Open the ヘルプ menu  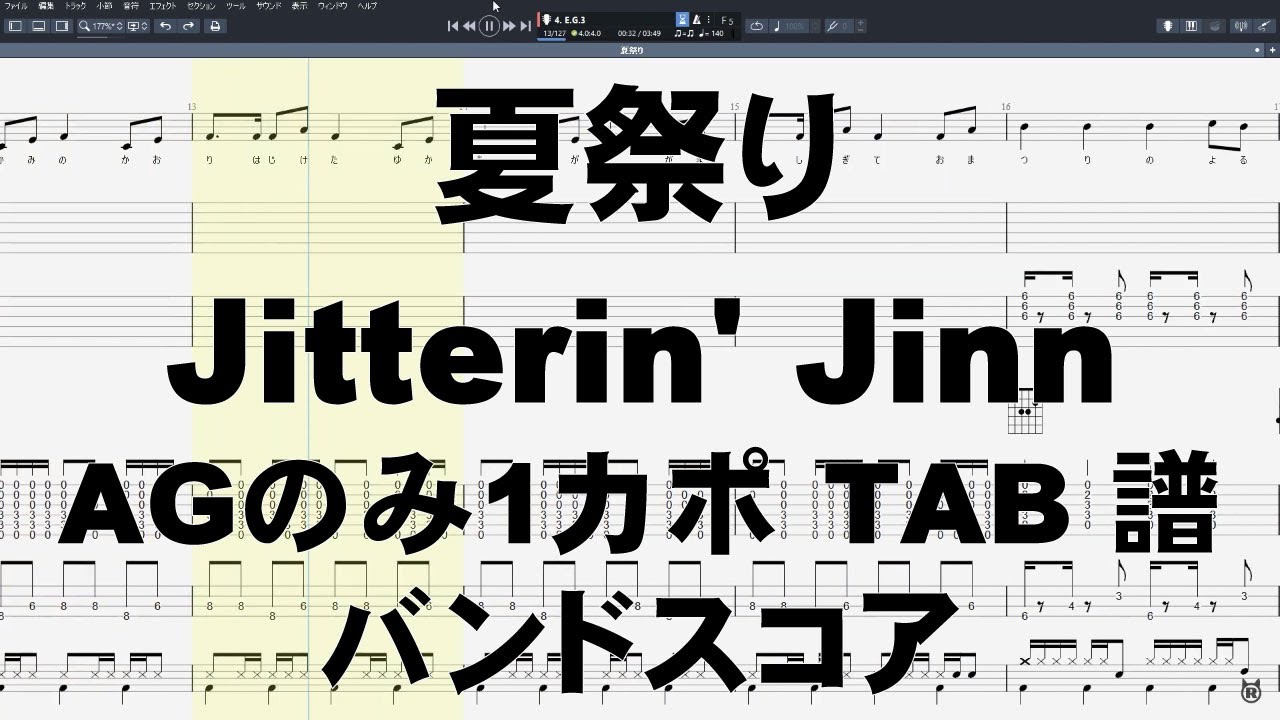click(368, 6)
